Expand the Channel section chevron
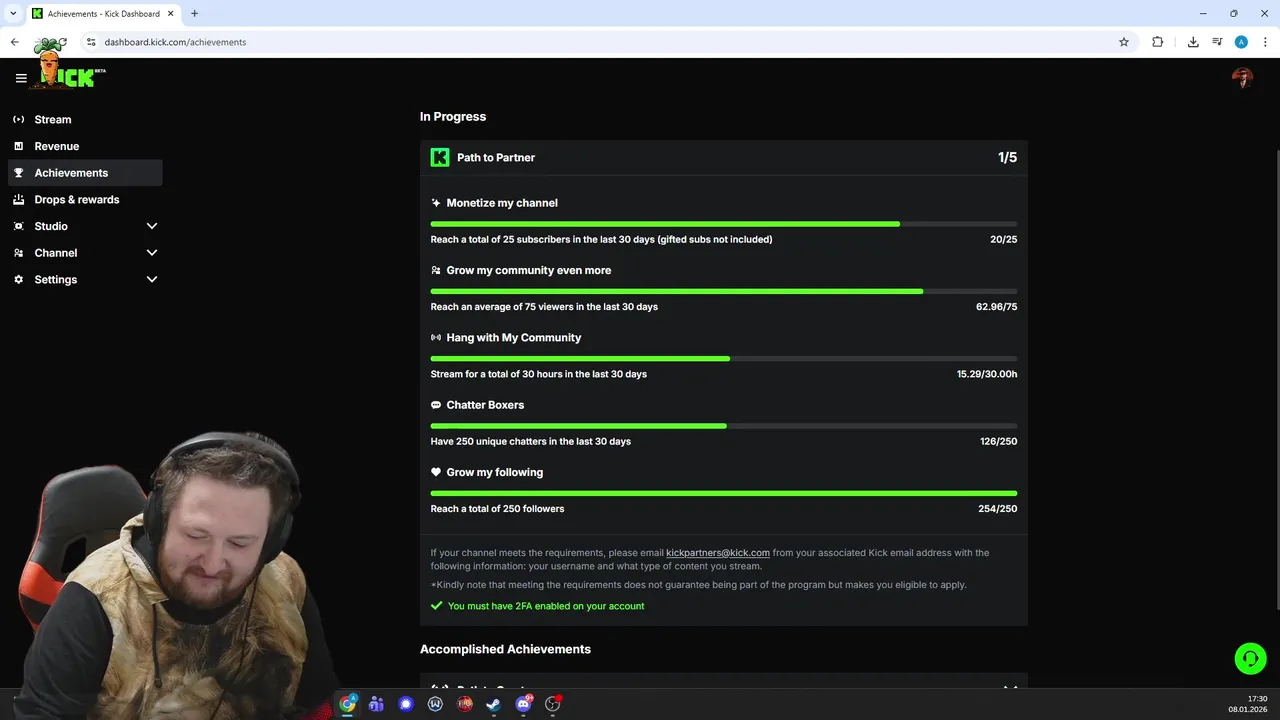 pos(152,253)
